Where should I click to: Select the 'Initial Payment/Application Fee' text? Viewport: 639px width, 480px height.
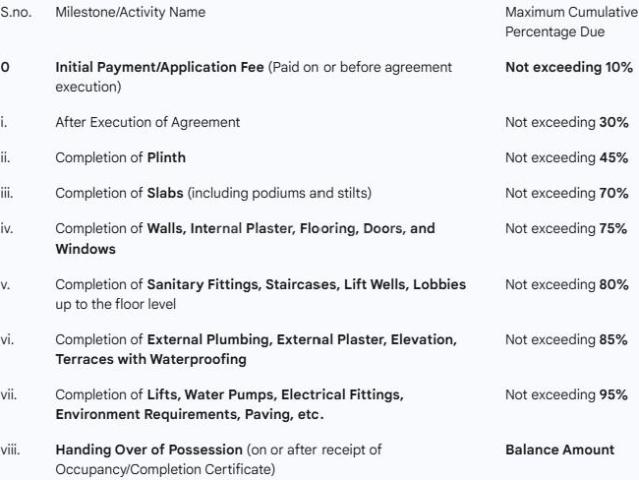tap(160, 67)
